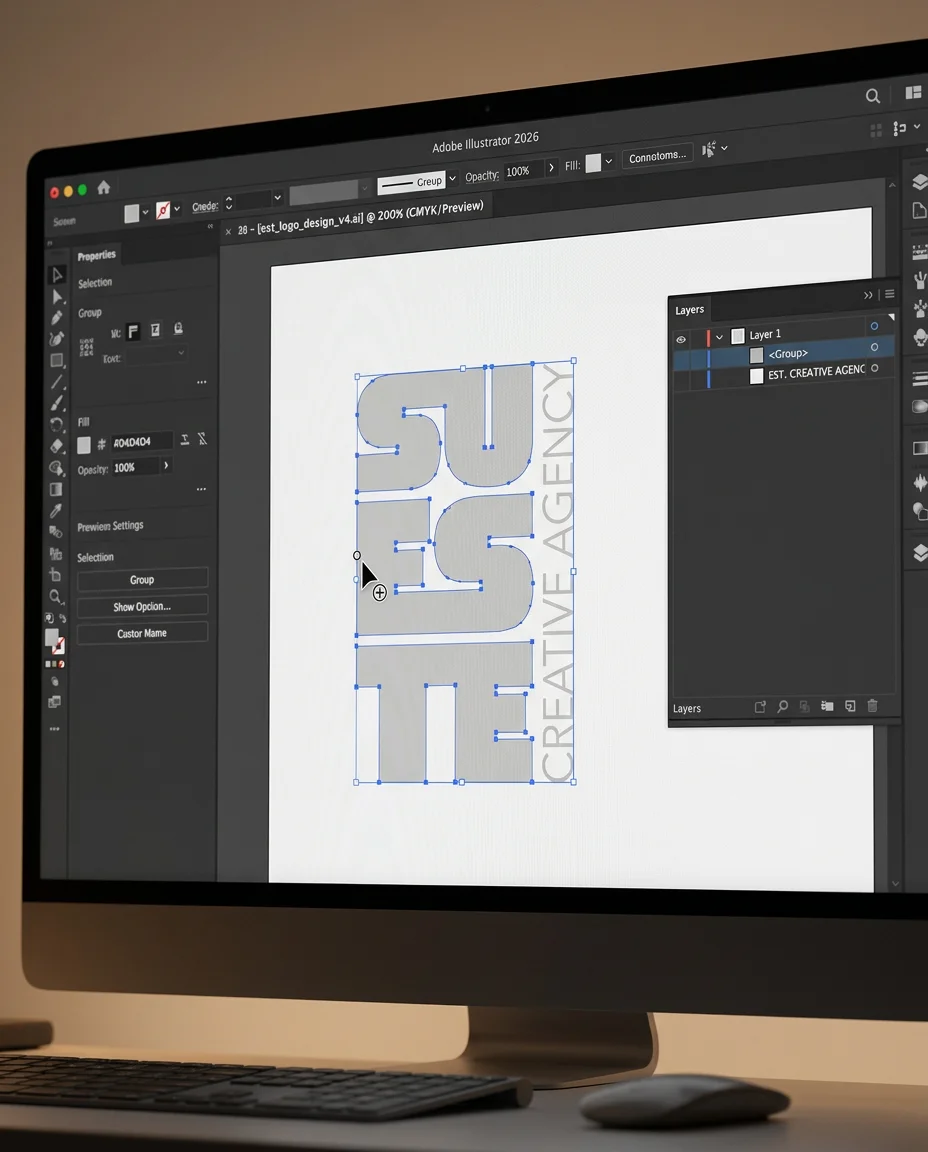The image size is (928, 1152).
Task: Click the Layers panel hamburger menu icon
Action: coord(890,294)
